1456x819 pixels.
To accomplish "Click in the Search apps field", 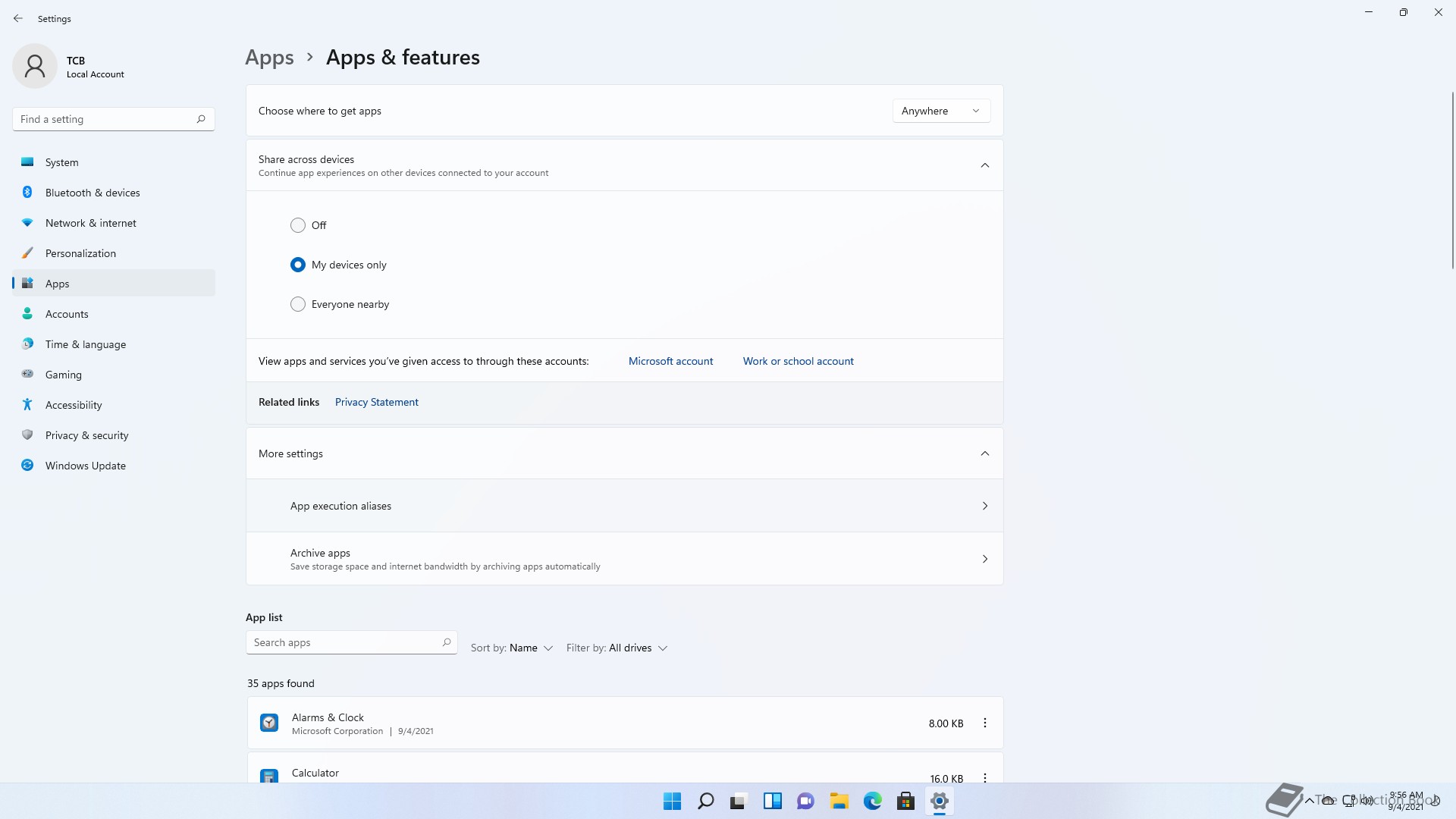I will pos(351,642).
